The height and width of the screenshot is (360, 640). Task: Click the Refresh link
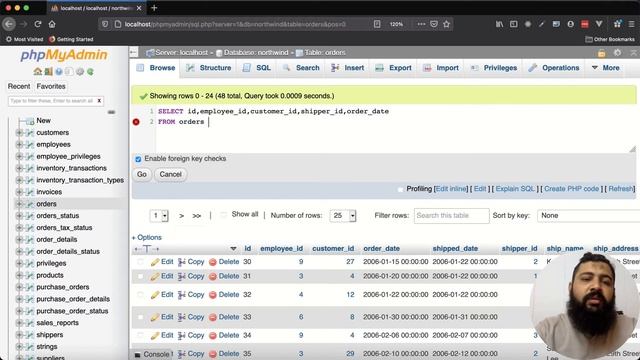620,189
